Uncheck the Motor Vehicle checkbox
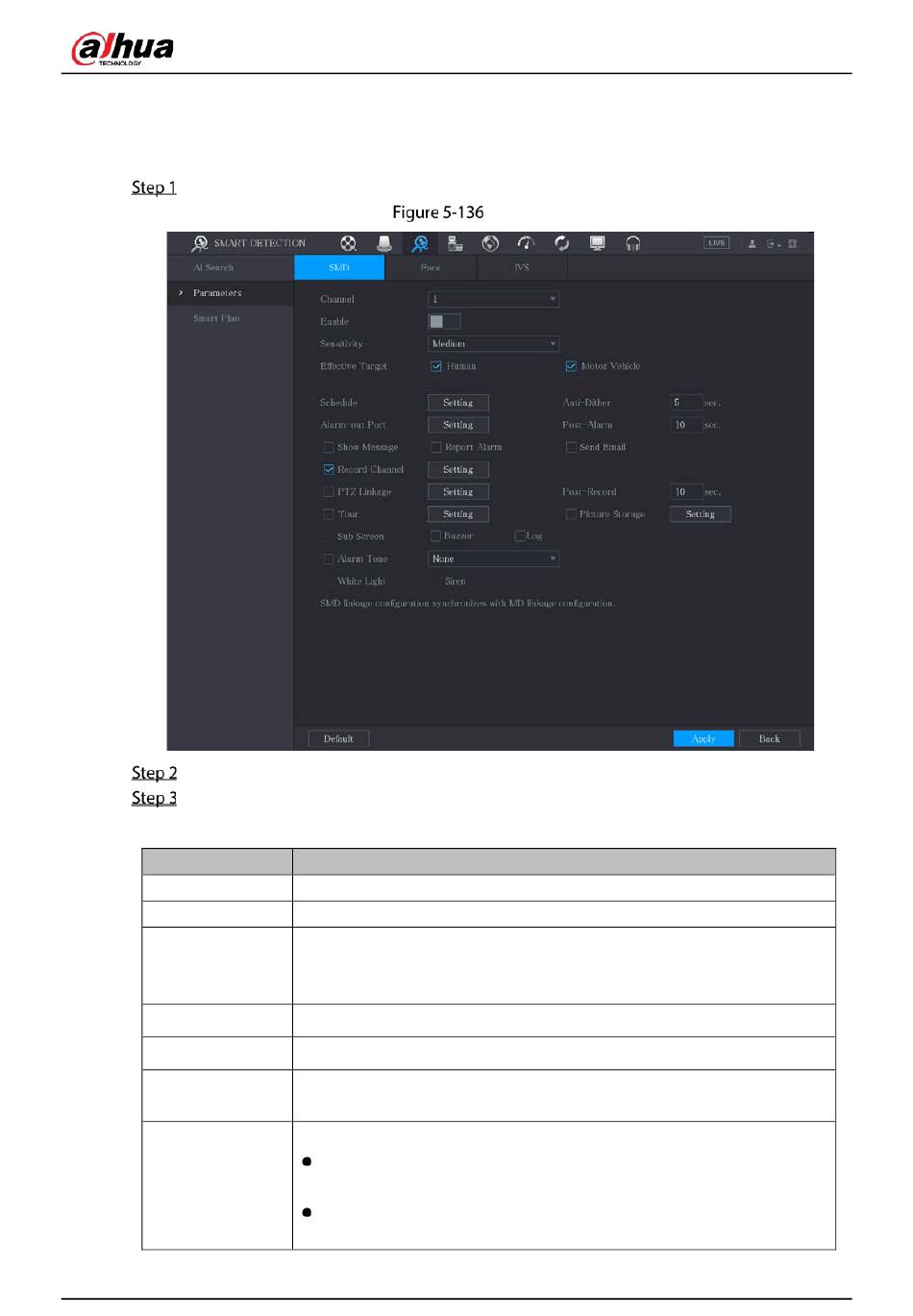The height and width of the screenshot is (1316, 913). 571,366
